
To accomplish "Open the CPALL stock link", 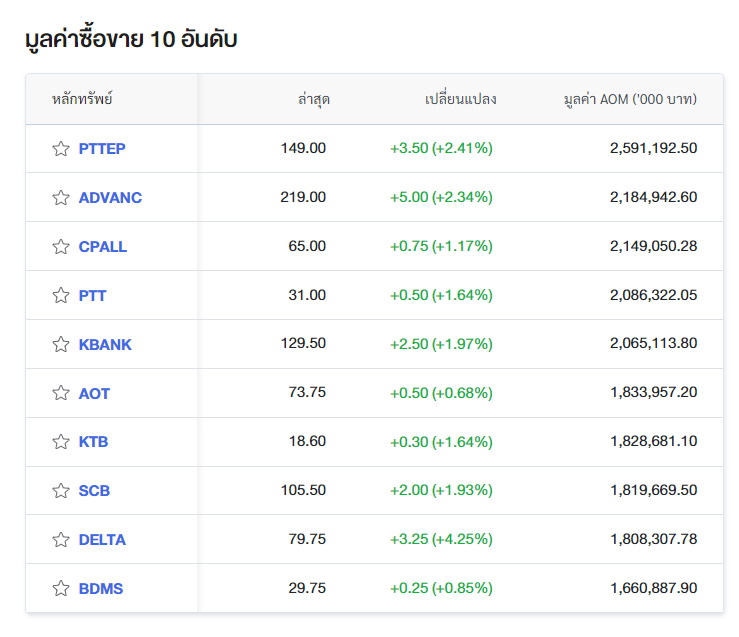I will [x=102, y=246].
